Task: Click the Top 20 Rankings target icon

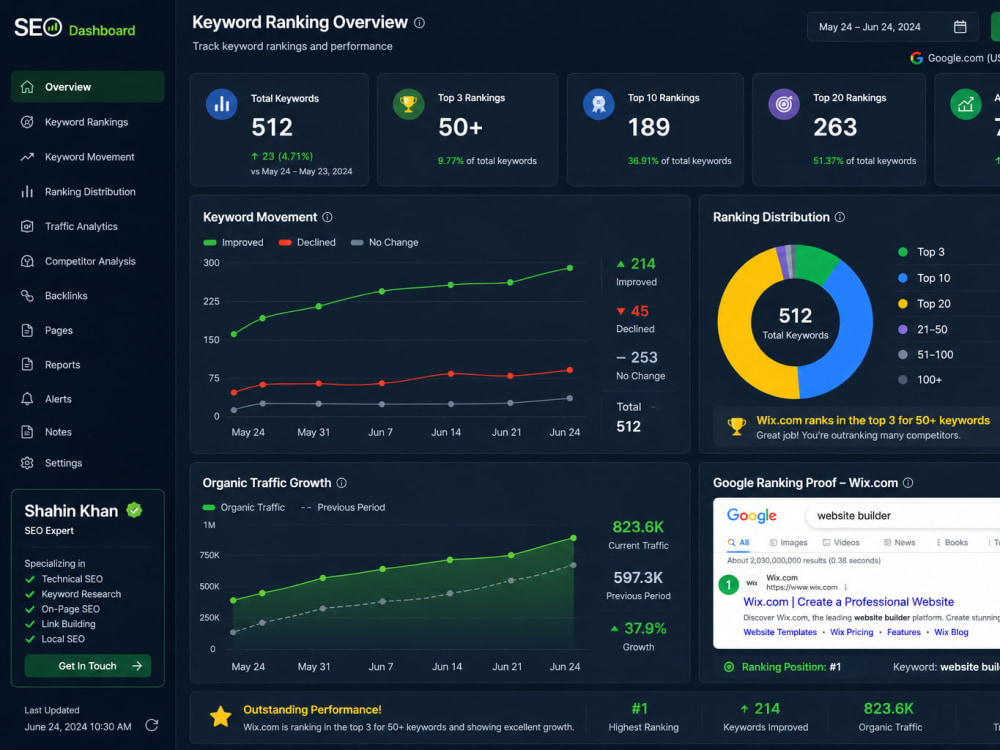Action: [x=784, y=104]
